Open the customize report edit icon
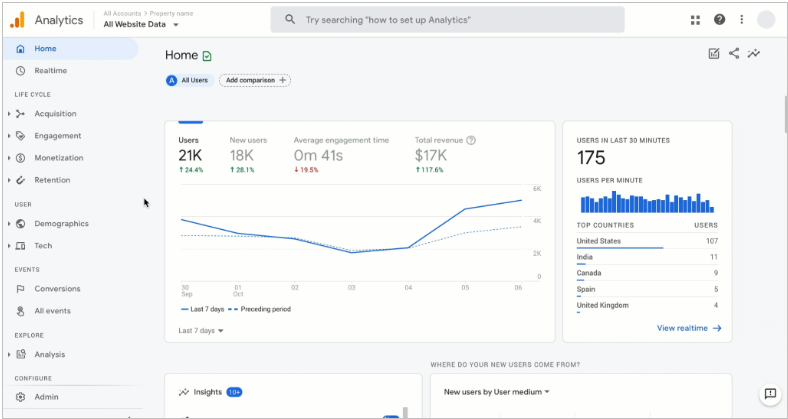The image size is (788, 419). (x=714, y=53)
